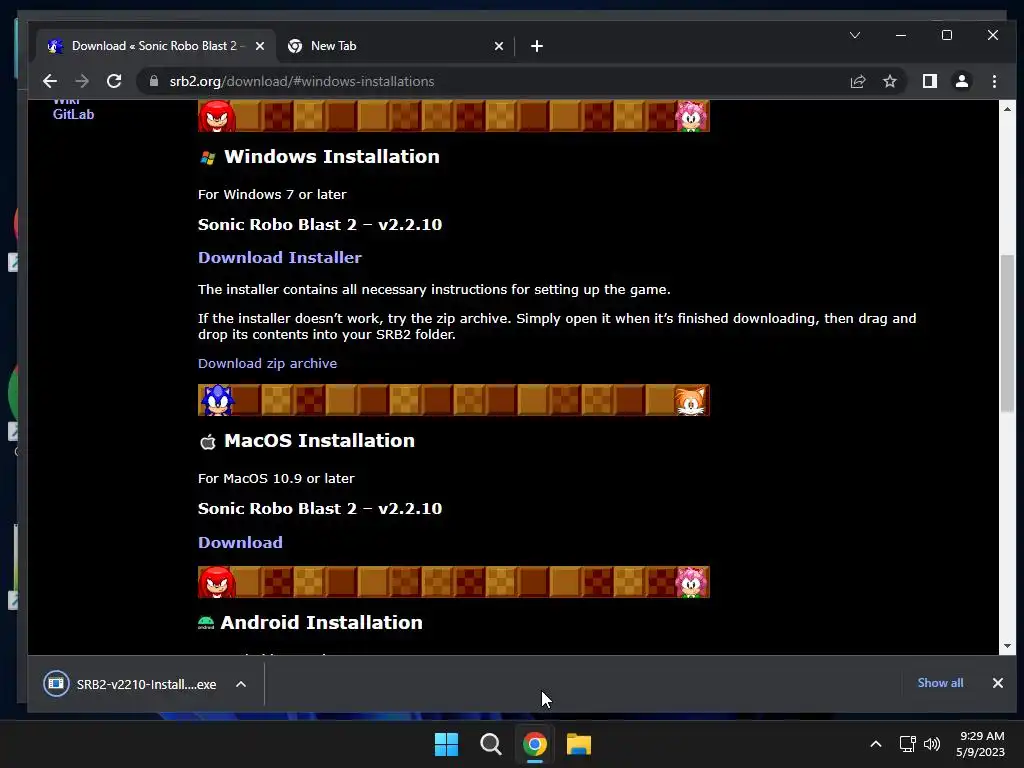Click the vertical scrollbar thumb
Viewport: 1024px width, 768px height.
click(1008, 333)
